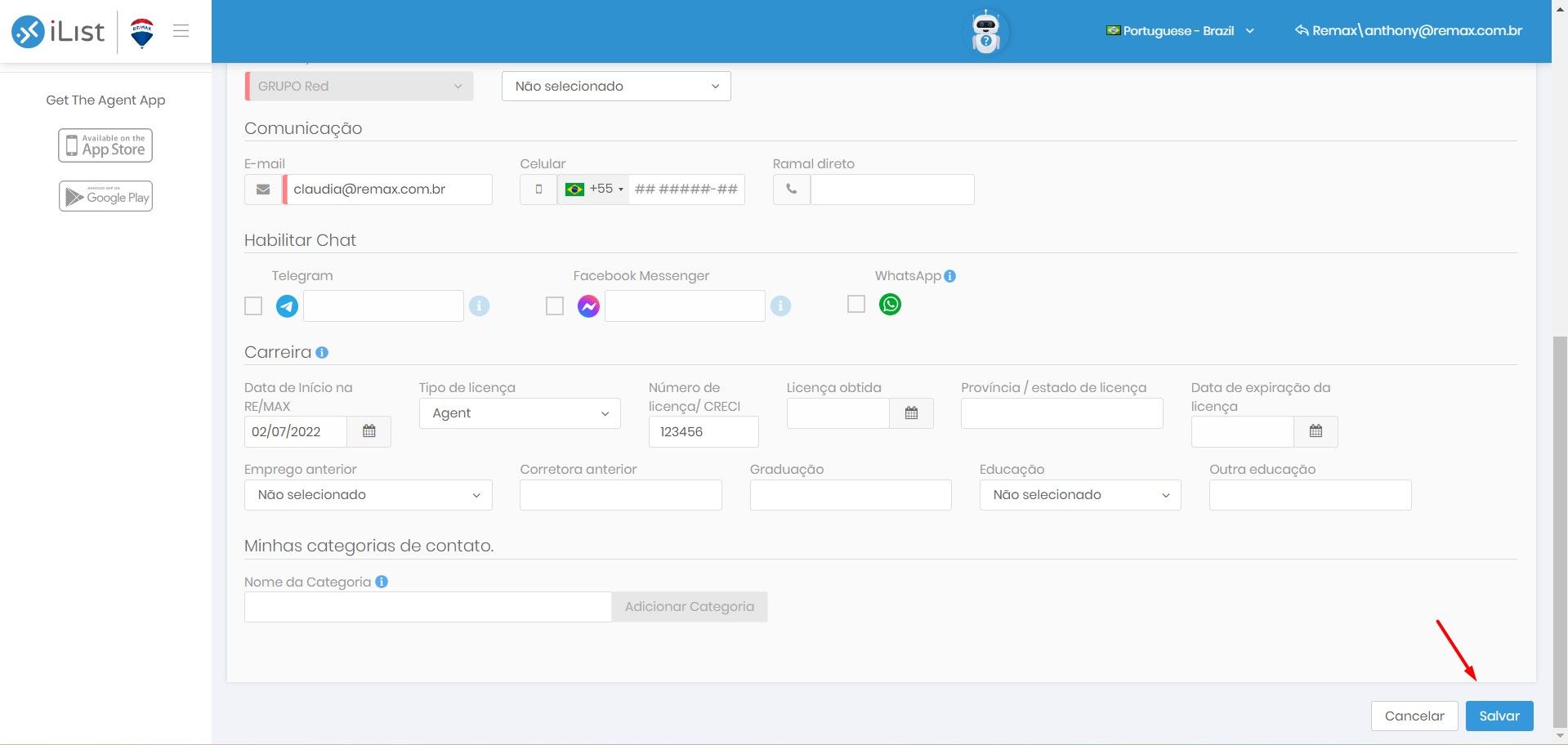Image resolution: width=1568 pixels, height=745 pixels.
Task: Click the WhatsApp green logo icon
Action: coord(890,305)
